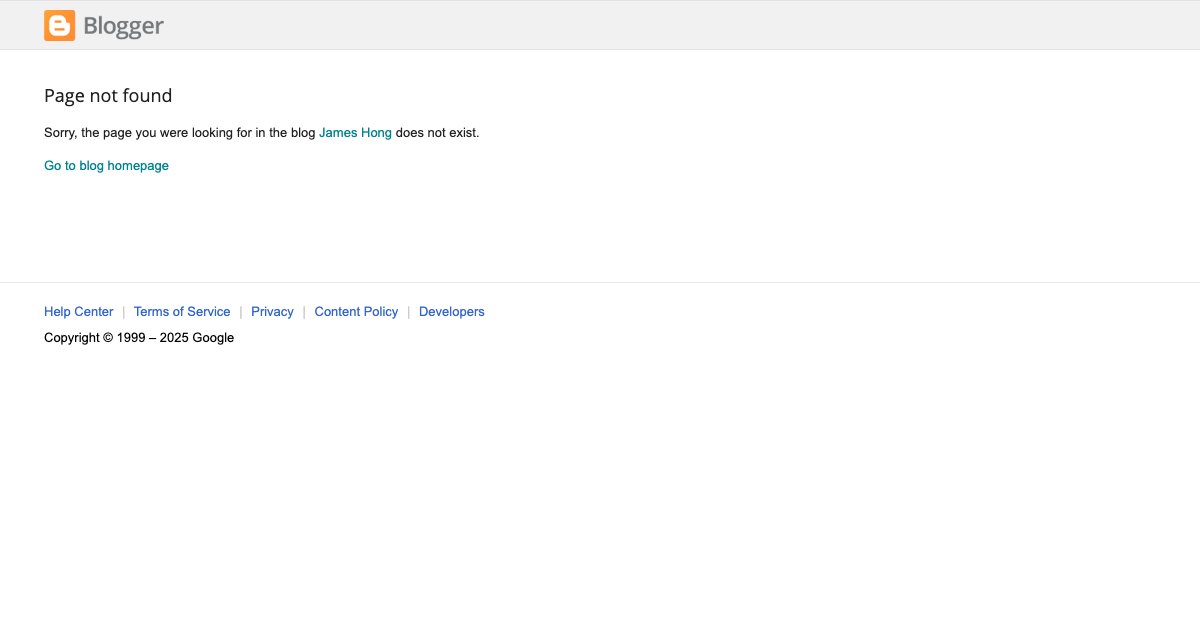Open the James Hong blog link
Image resolution: width=1200 pixels, height=630 pixels.
[355, 133]
